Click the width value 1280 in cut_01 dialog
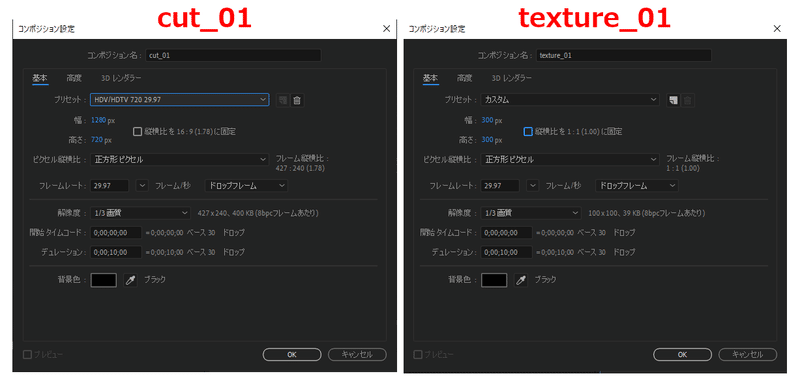This screenshot has height=385, width=800. pyautogui.click(x=98, y=120)
